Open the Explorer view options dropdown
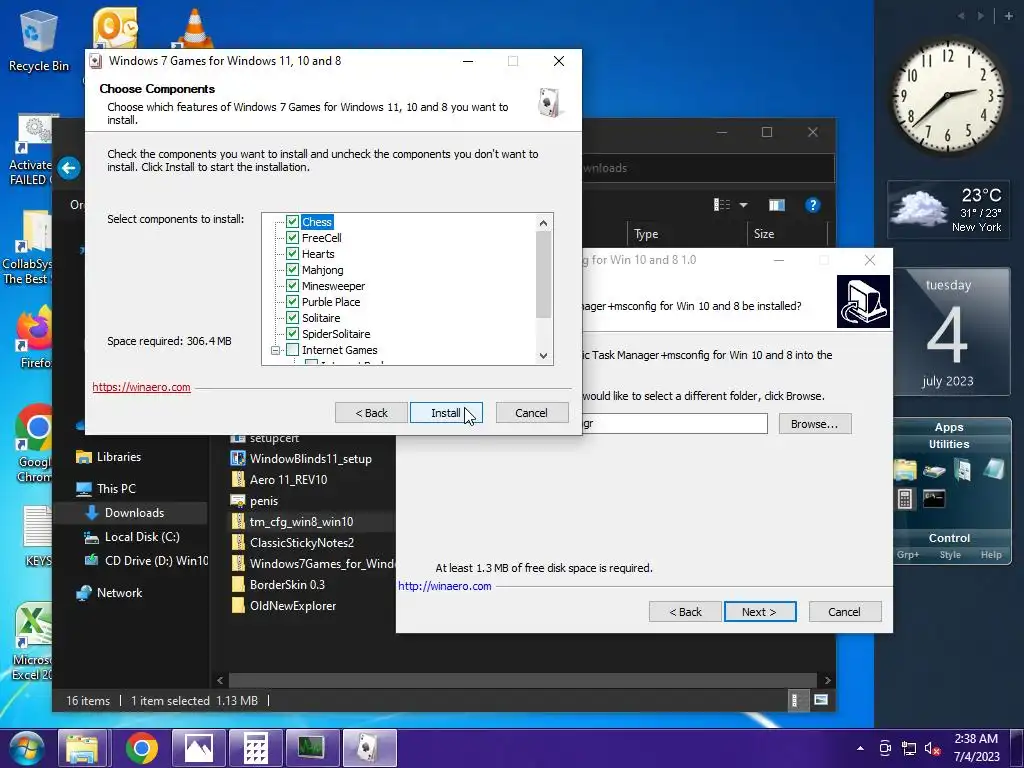Viewport: 1024px width, 768px height. click(743, 205)
